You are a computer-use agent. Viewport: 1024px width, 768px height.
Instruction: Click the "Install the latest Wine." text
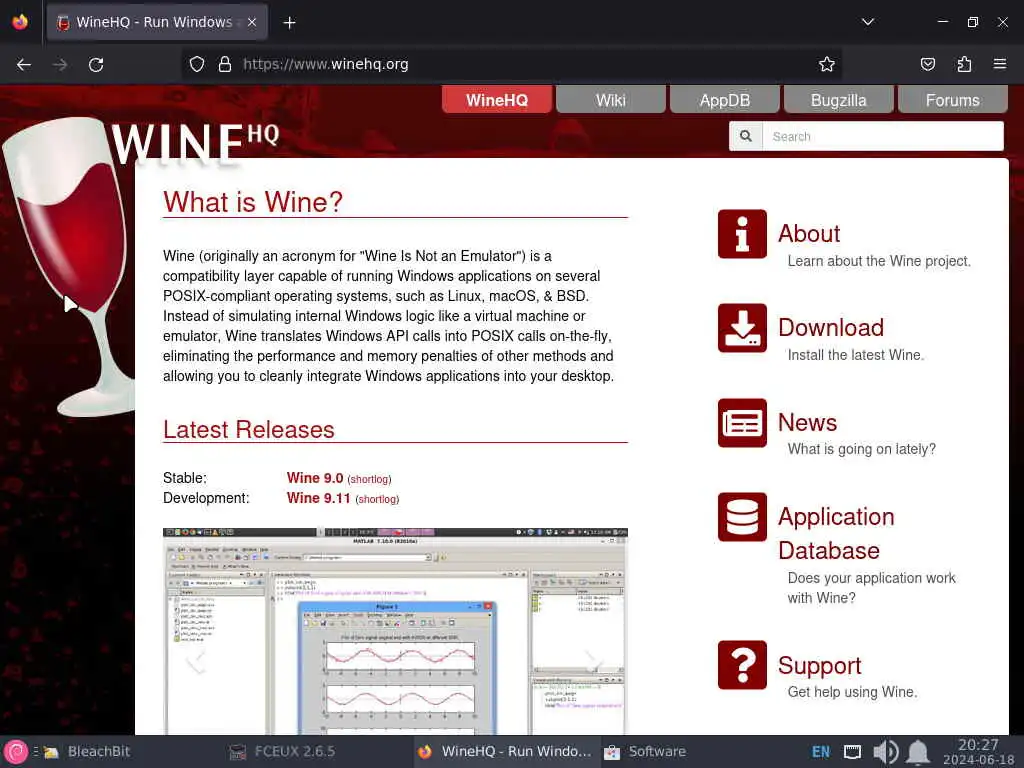pos(856,355)
